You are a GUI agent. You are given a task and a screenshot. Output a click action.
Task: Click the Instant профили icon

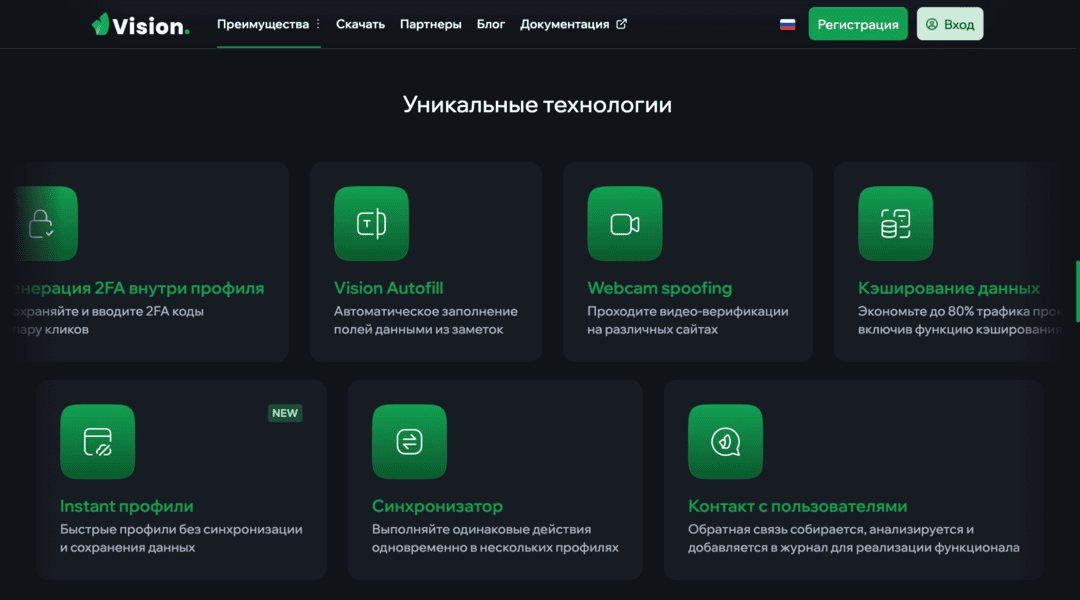[97, 442]
